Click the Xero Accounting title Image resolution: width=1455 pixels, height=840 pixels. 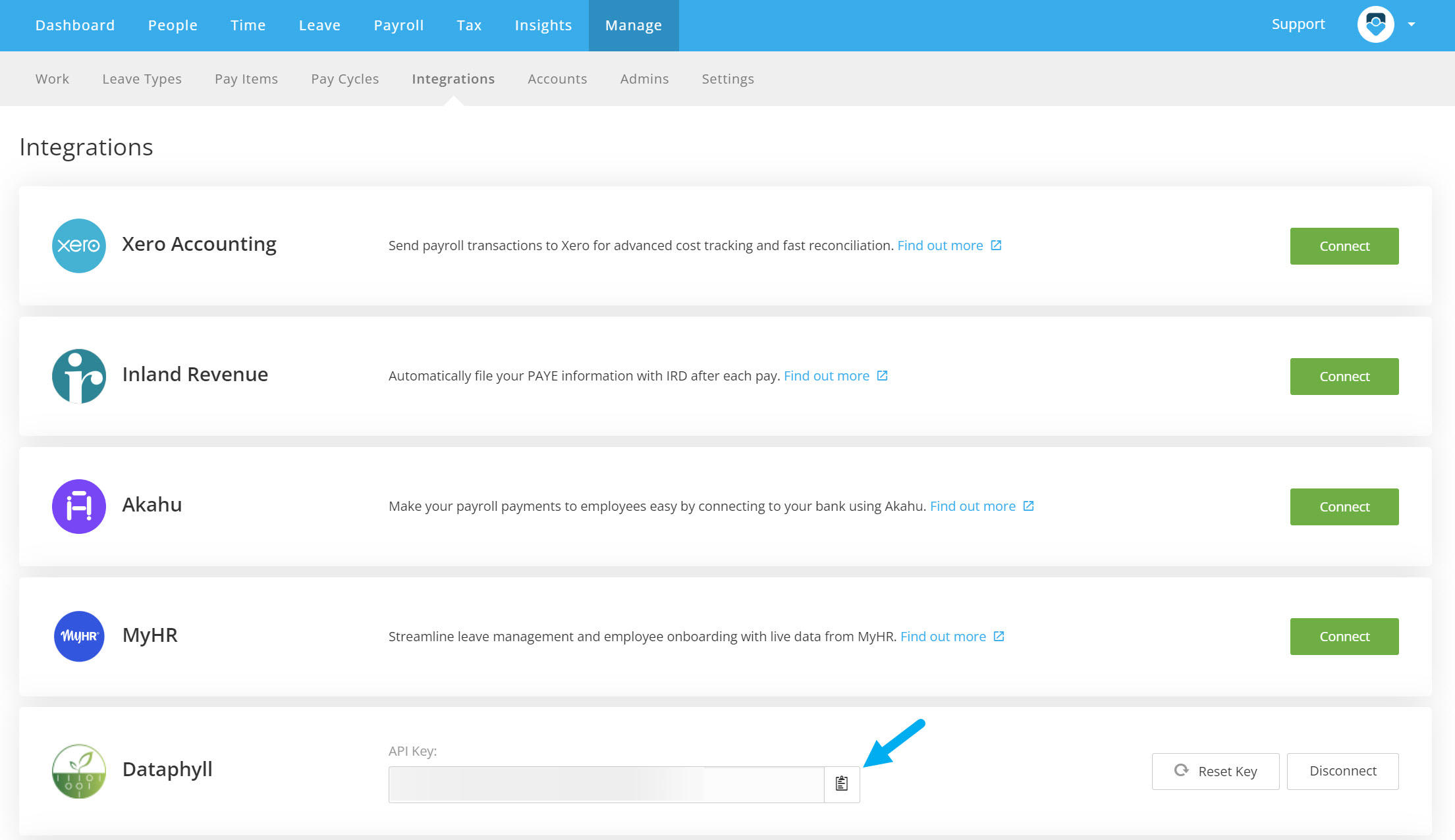[199, 244]
